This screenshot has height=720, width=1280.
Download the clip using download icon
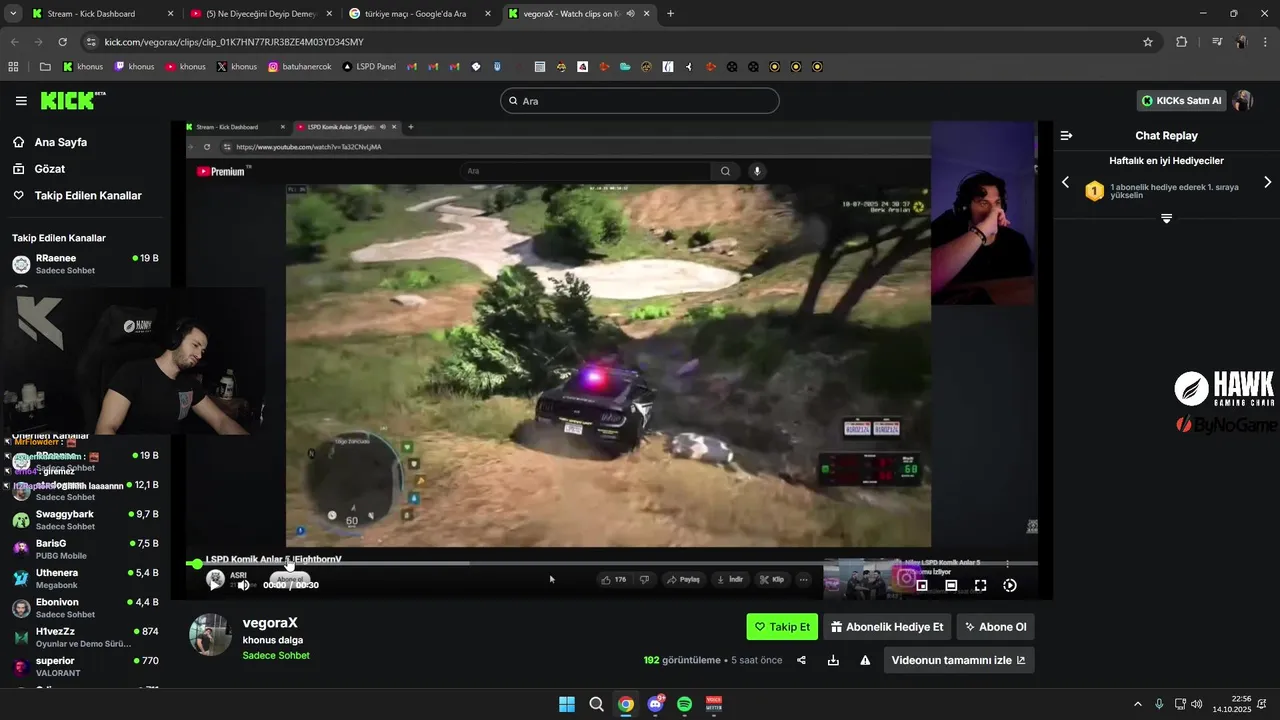coord(833,660)
